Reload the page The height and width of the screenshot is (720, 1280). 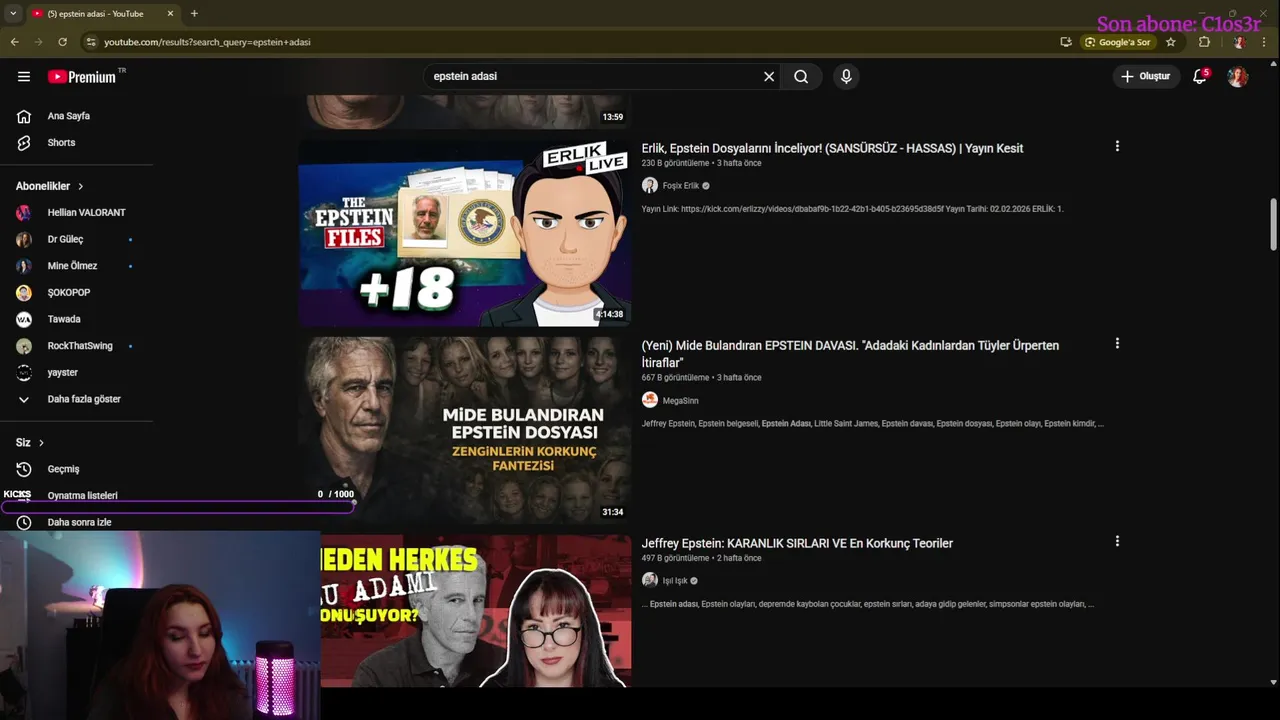coord(62,42)
